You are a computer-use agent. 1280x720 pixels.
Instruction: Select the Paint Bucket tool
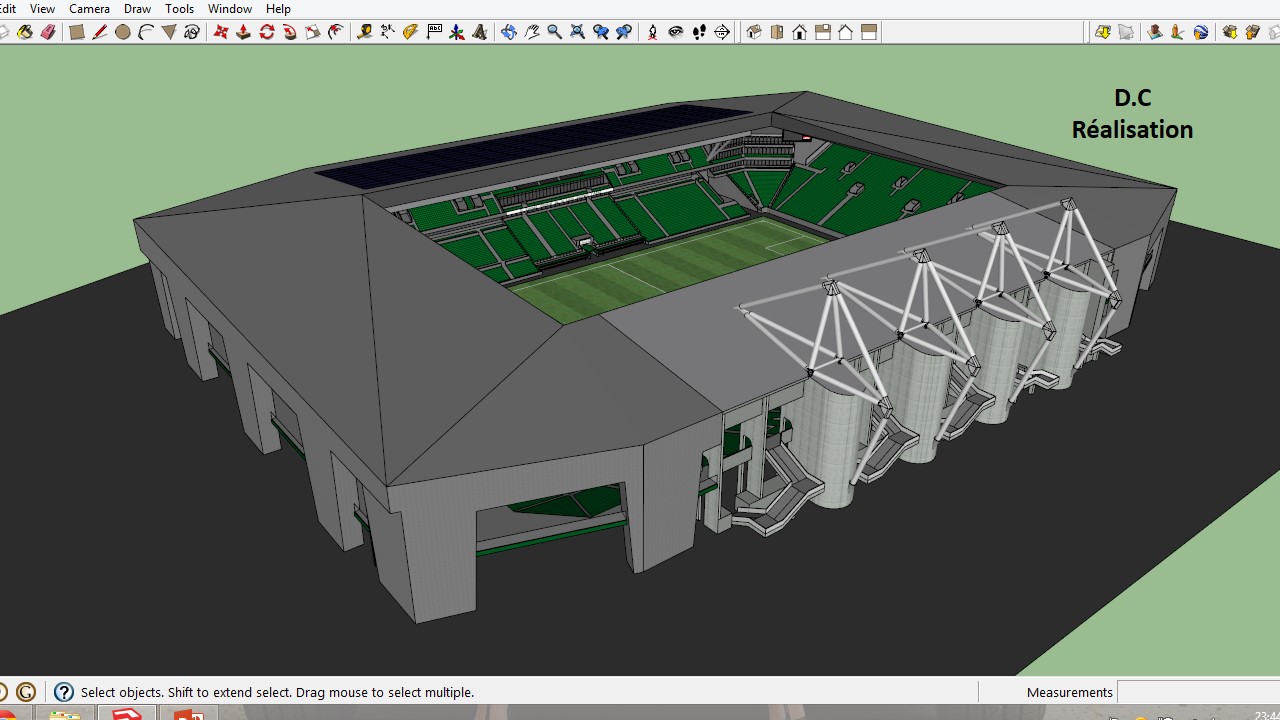point(25,32)
